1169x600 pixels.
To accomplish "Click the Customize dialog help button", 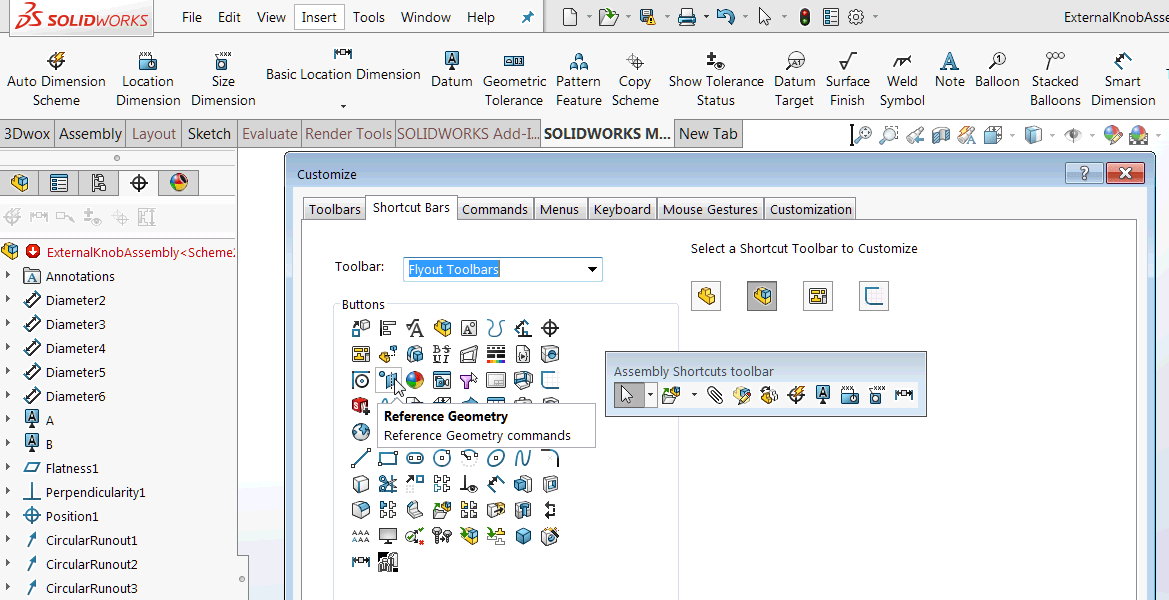I will 1083,173.
